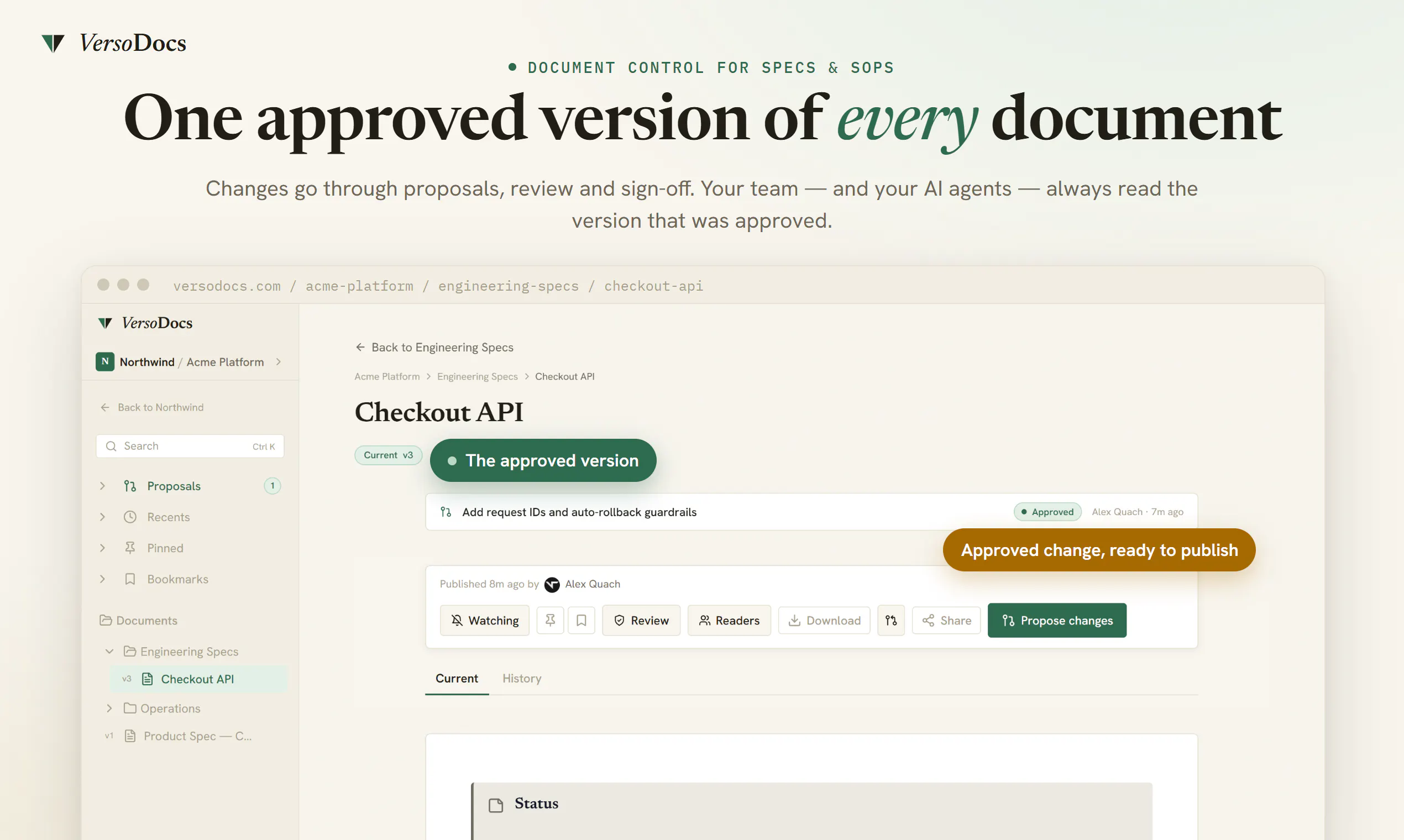Click the VersoDocs logo in app sidebar
1404x840 pixels.
click(145, 323)
